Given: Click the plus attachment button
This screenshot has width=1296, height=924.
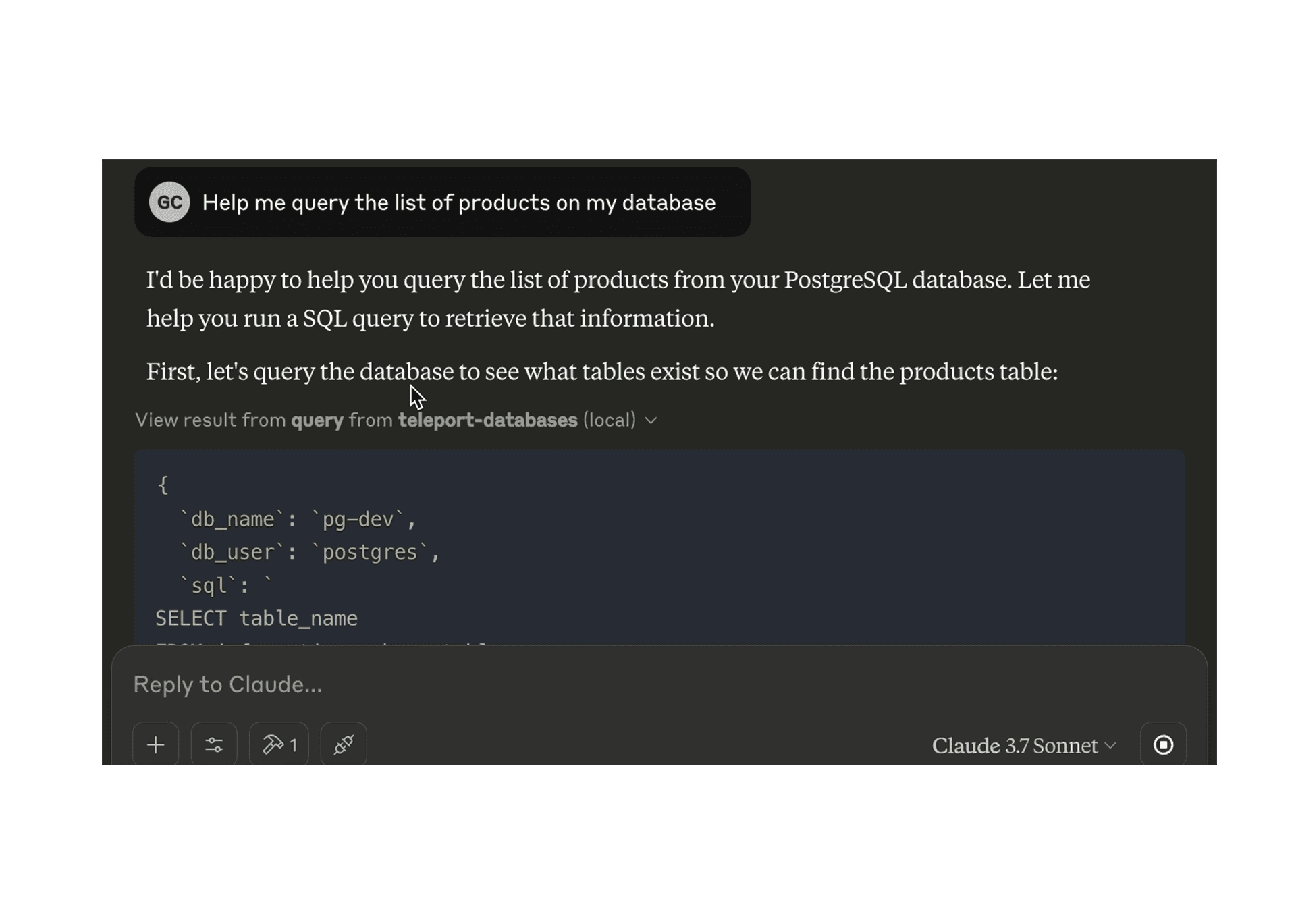Looking at the screenshot, I should 156,744.
